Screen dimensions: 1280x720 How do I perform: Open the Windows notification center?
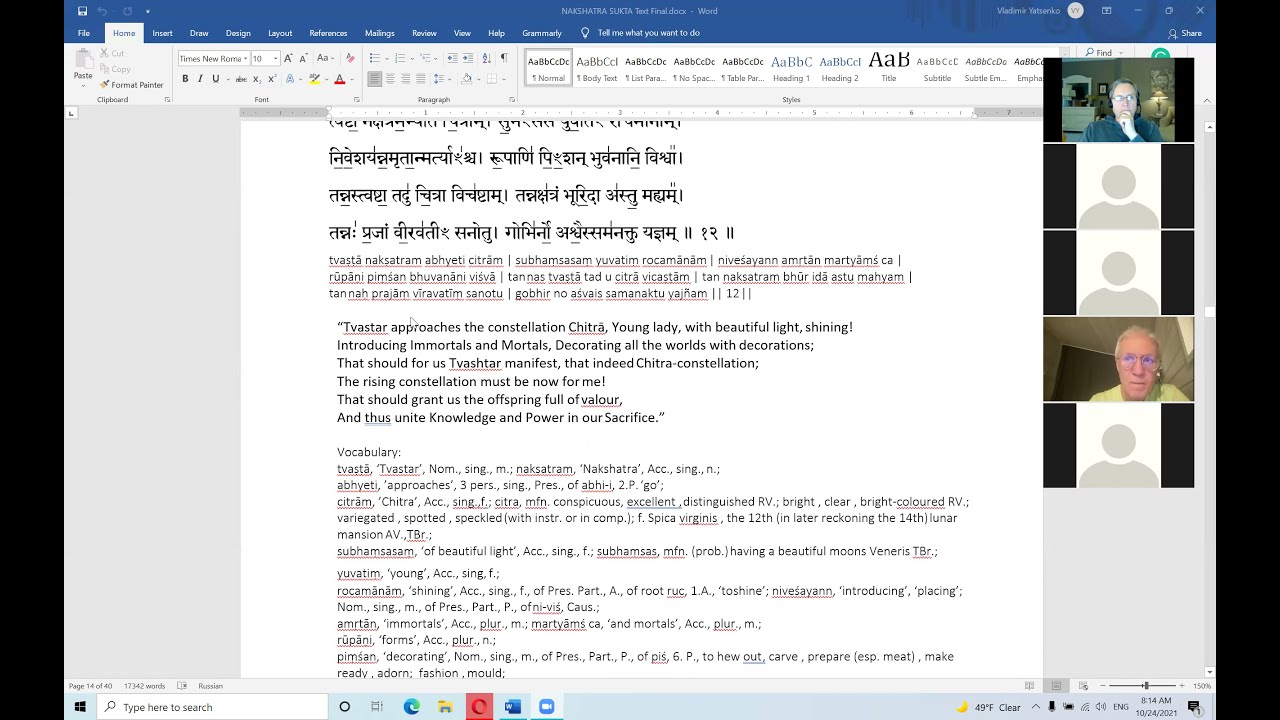[1194, 707]
